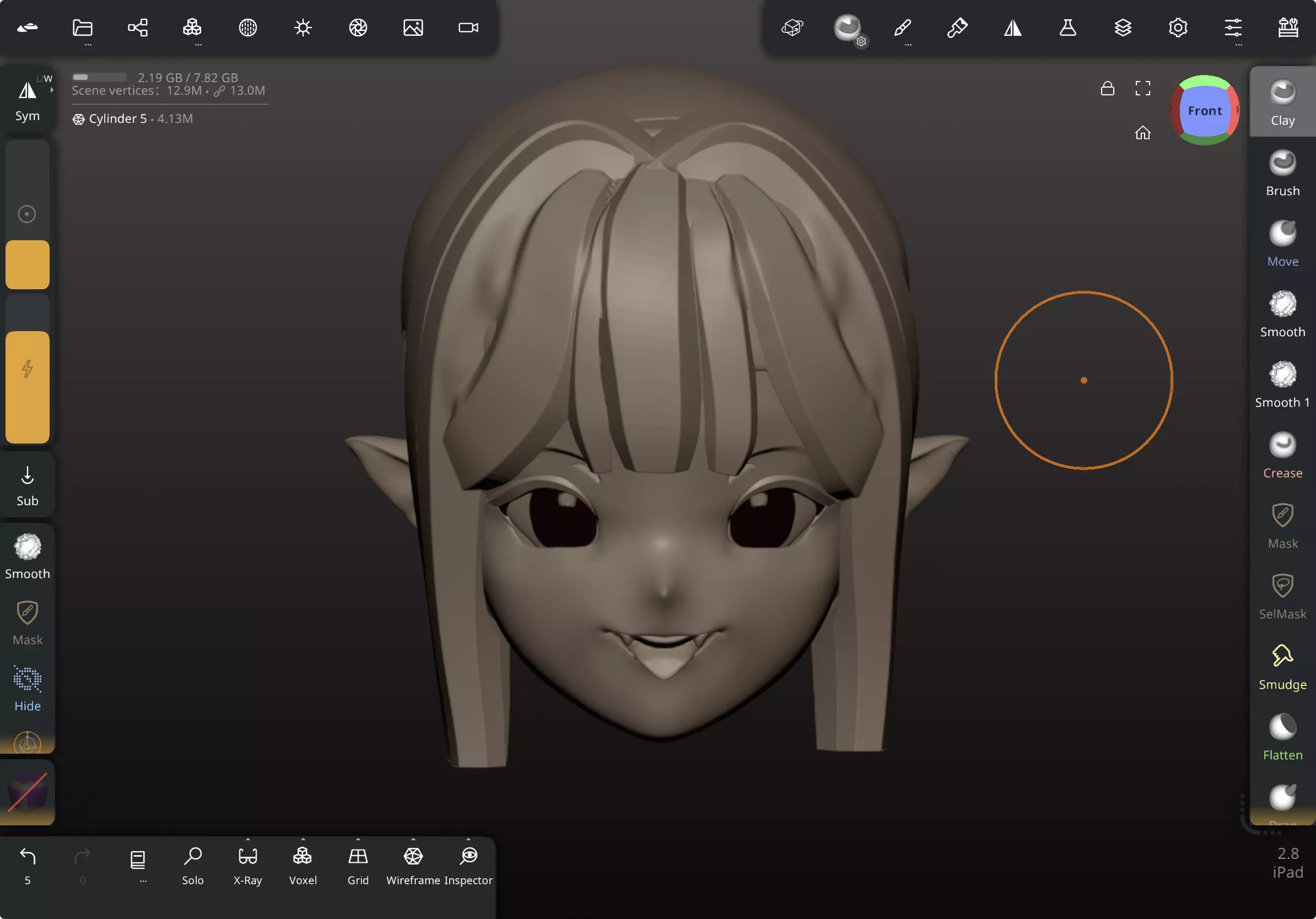Image resolution: width=1316 pixels, height=919 pixels.
Task: Toggle the Inspector view
Action: (x=468, y=866)
